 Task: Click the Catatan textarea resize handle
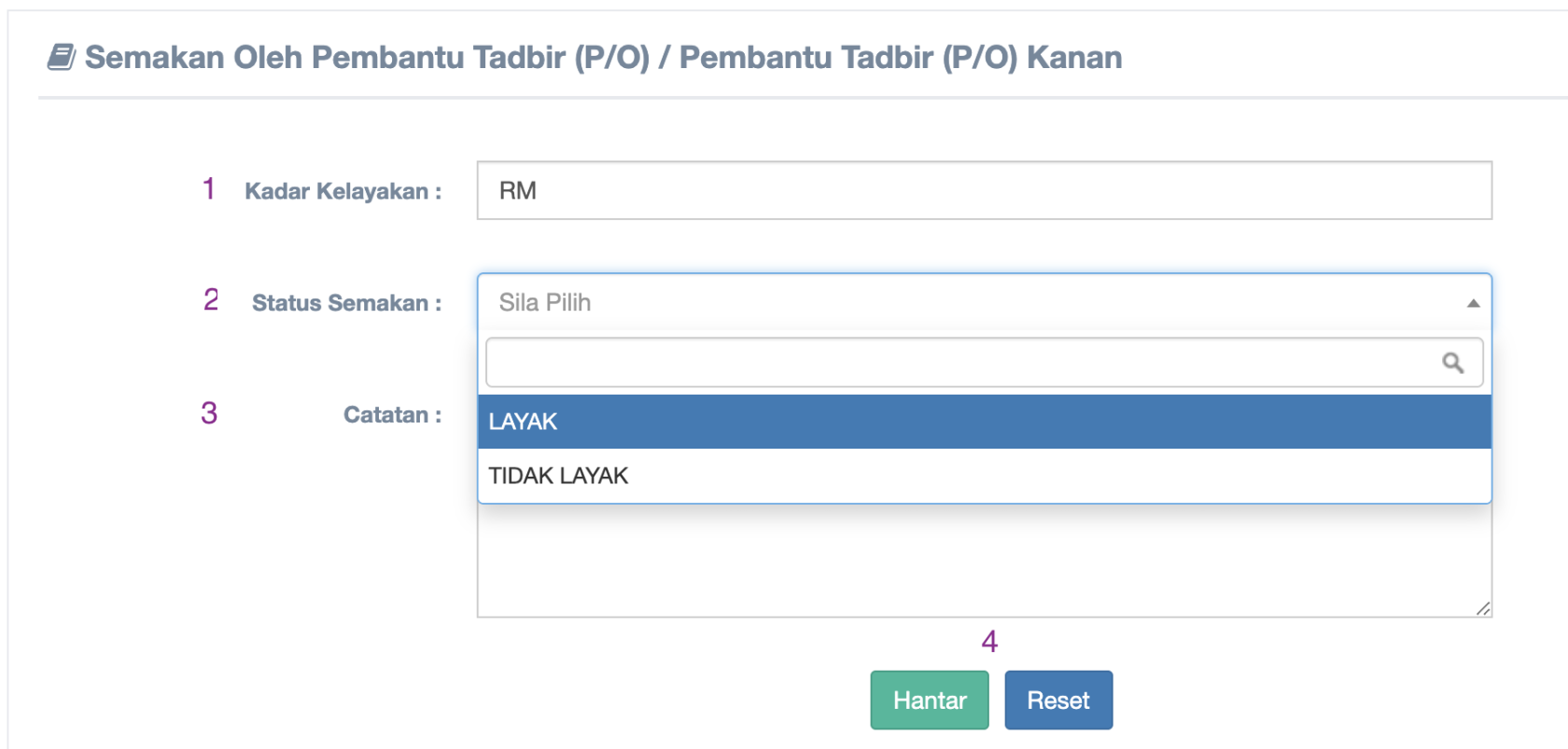[1483, 608]
